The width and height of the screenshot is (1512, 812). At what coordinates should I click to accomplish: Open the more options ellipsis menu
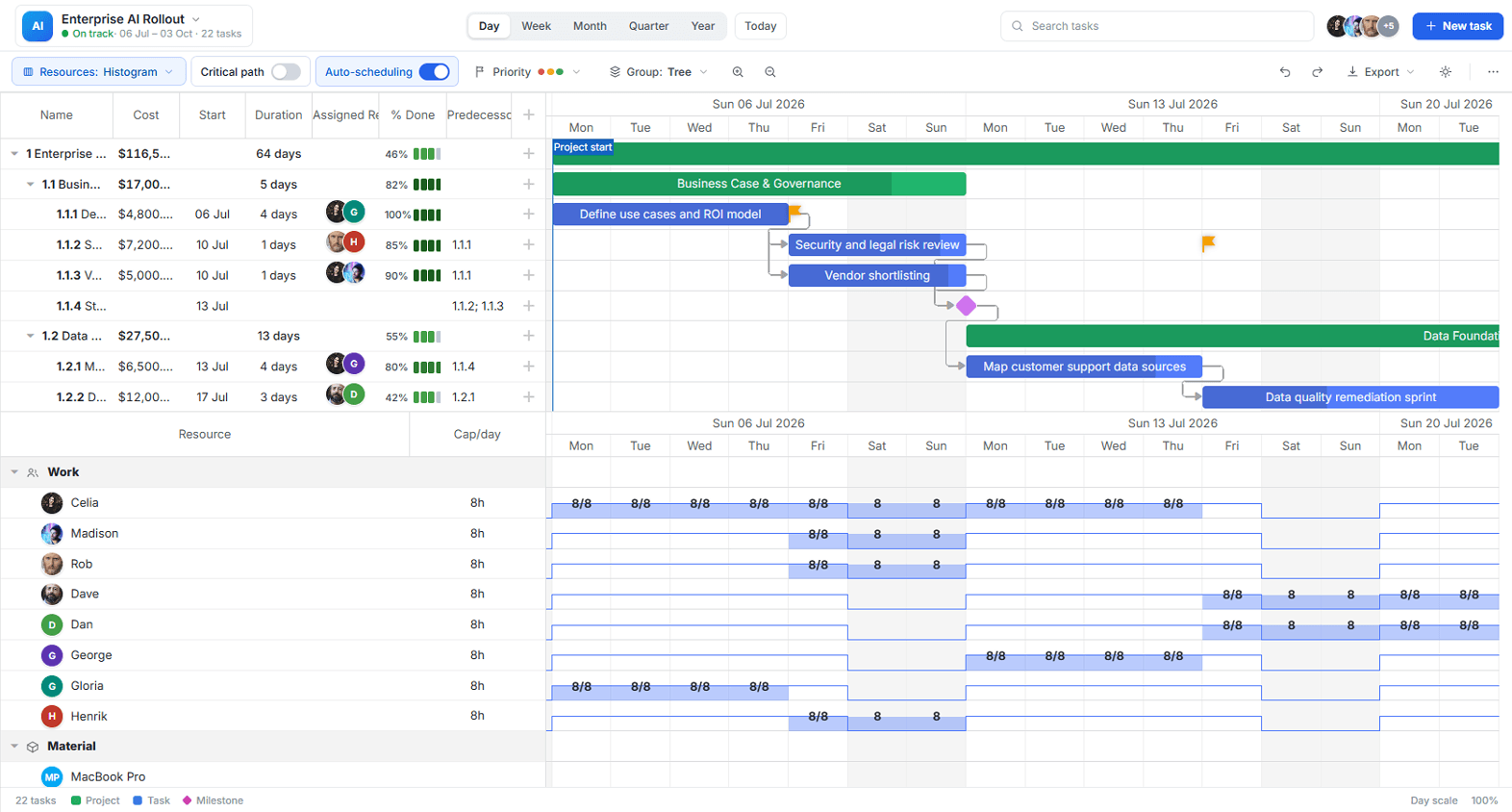1493,72
